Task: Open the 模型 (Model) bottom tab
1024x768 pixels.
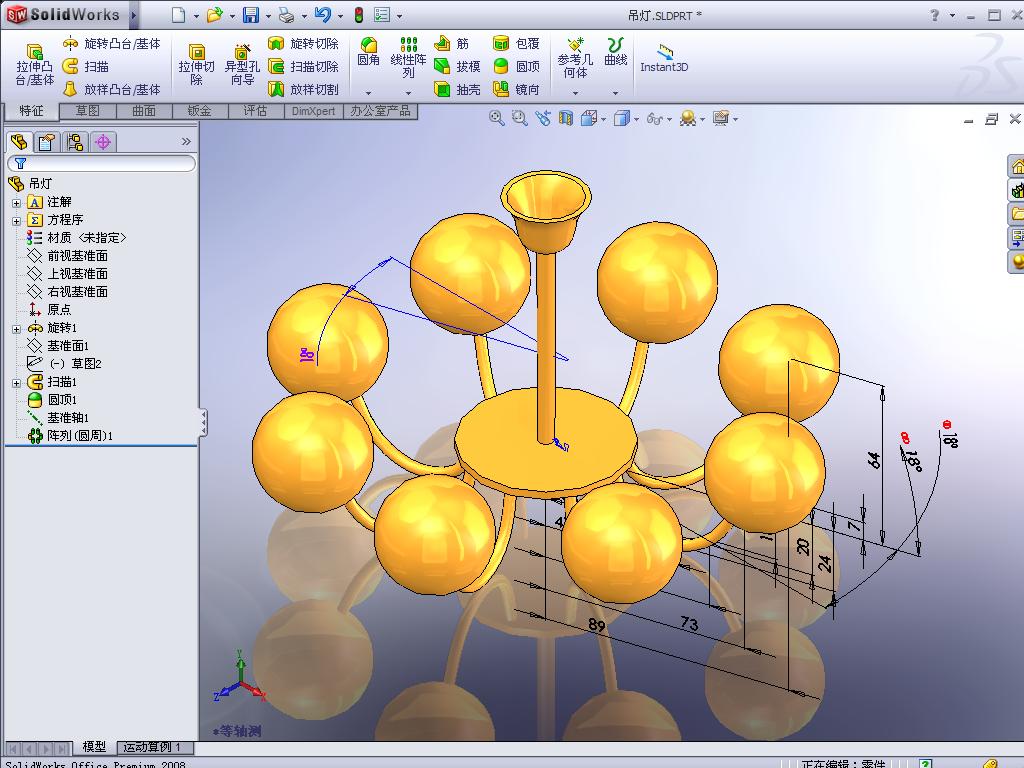Action: (94, 746)
